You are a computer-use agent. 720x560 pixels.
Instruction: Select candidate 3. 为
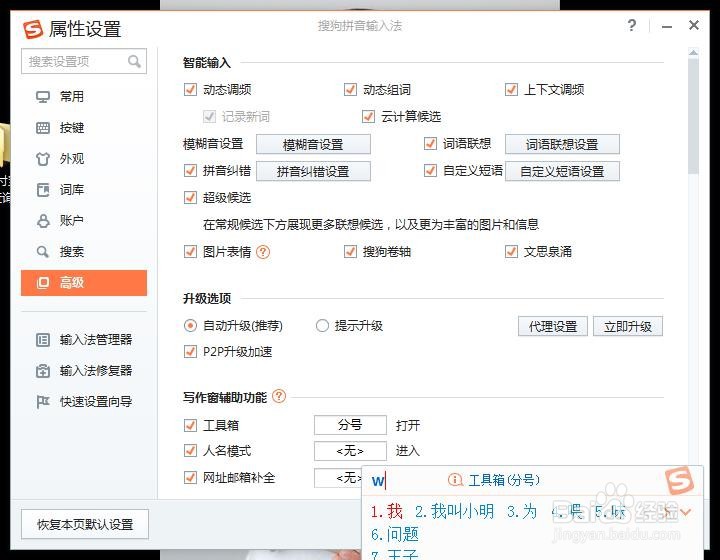(x=522, y=511)
